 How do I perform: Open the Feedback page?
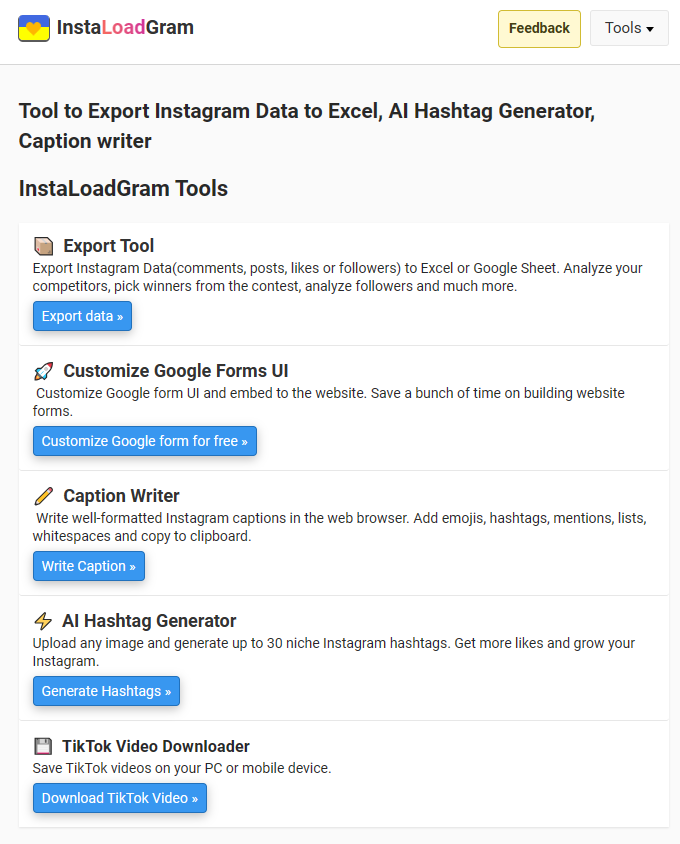point(539,28)
